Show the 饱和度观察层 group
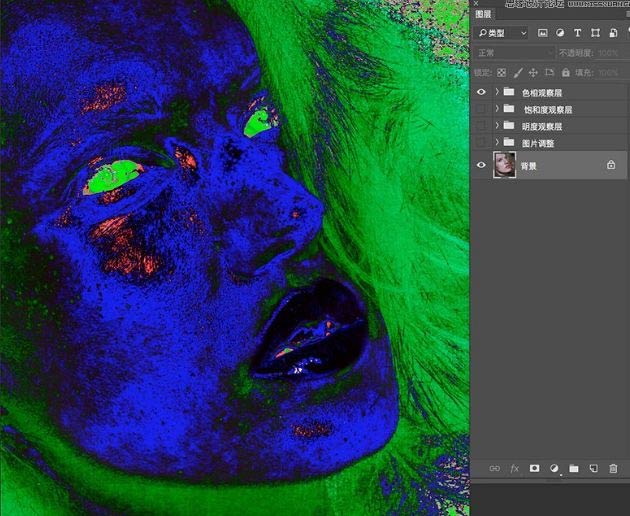This screenshot has width=630, height=516. tap(481, 109)
